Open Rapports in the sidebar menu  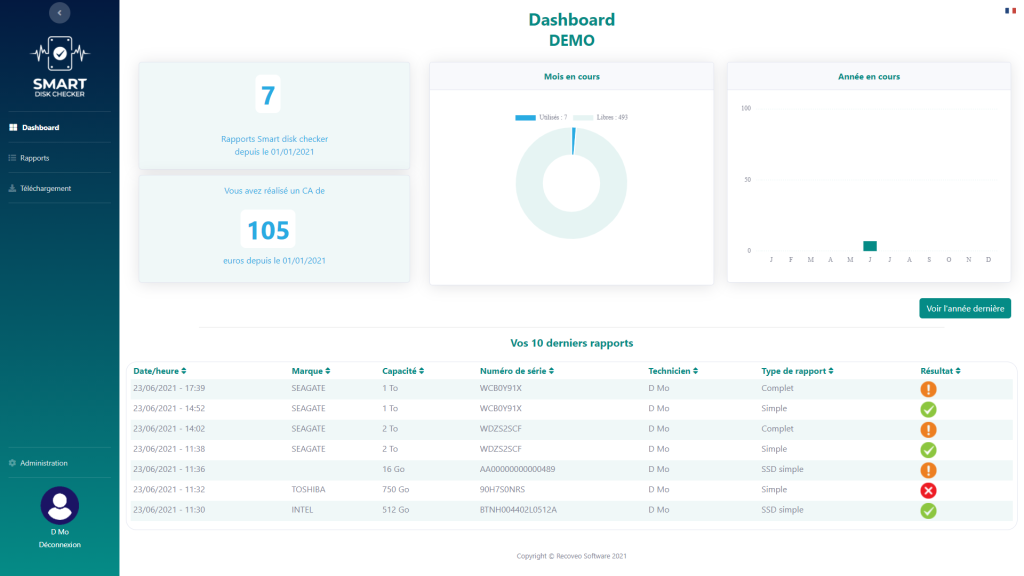[x=34, y=158]
